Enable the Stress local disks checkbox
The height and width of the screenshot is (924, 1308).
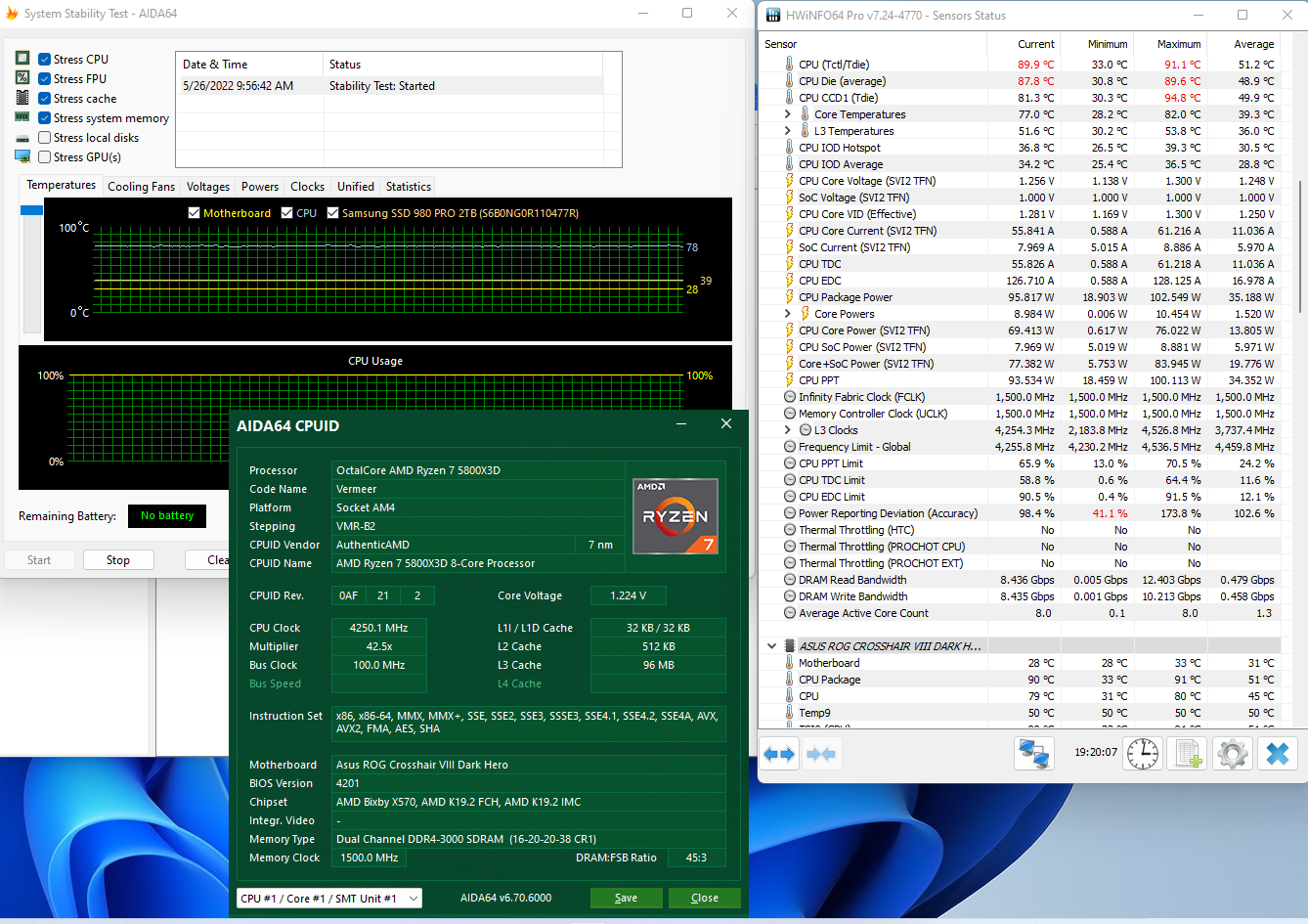tap(45, 138)
